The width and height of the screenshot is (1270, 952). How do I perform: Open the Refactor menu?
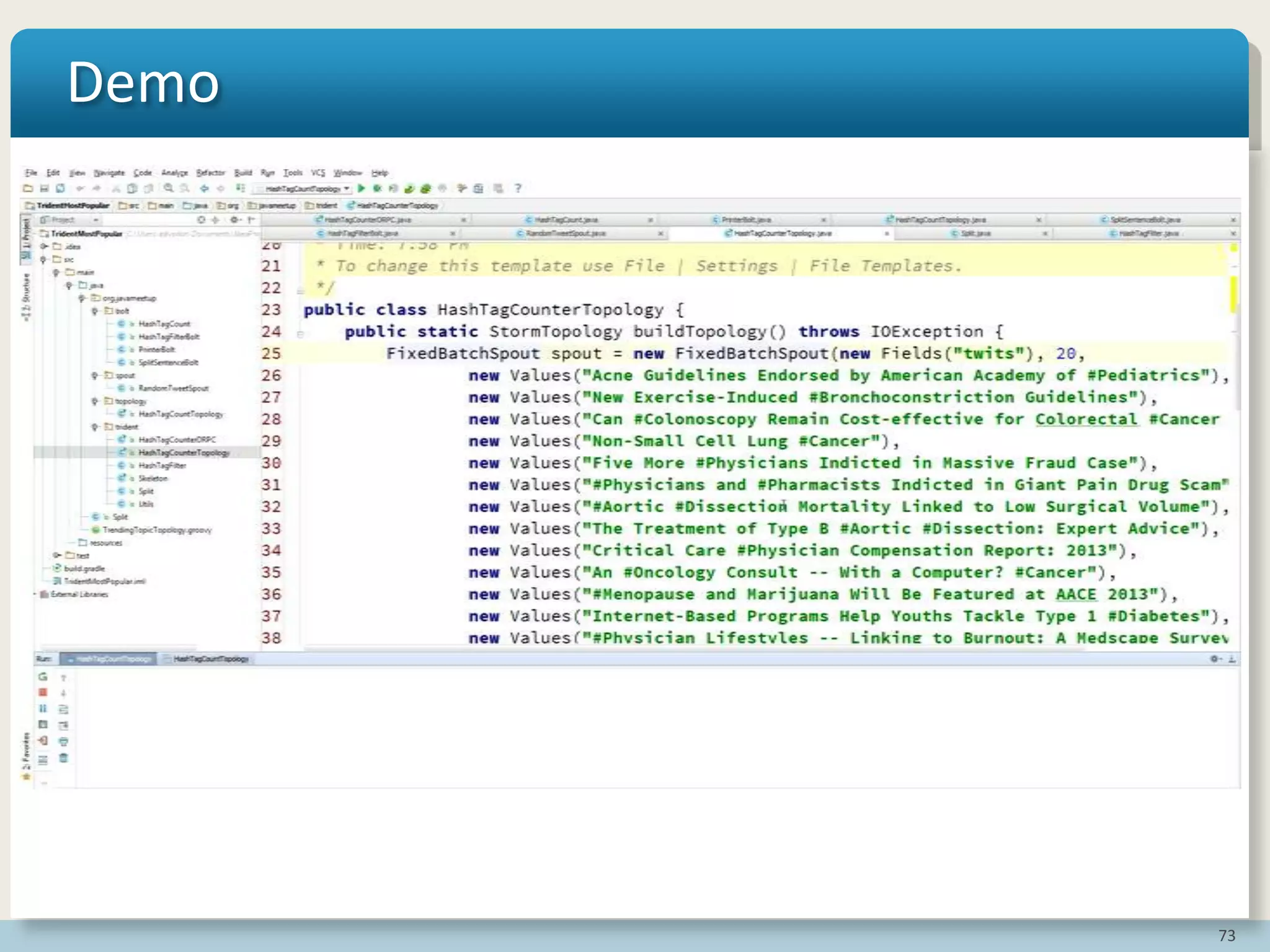(210, 173)
